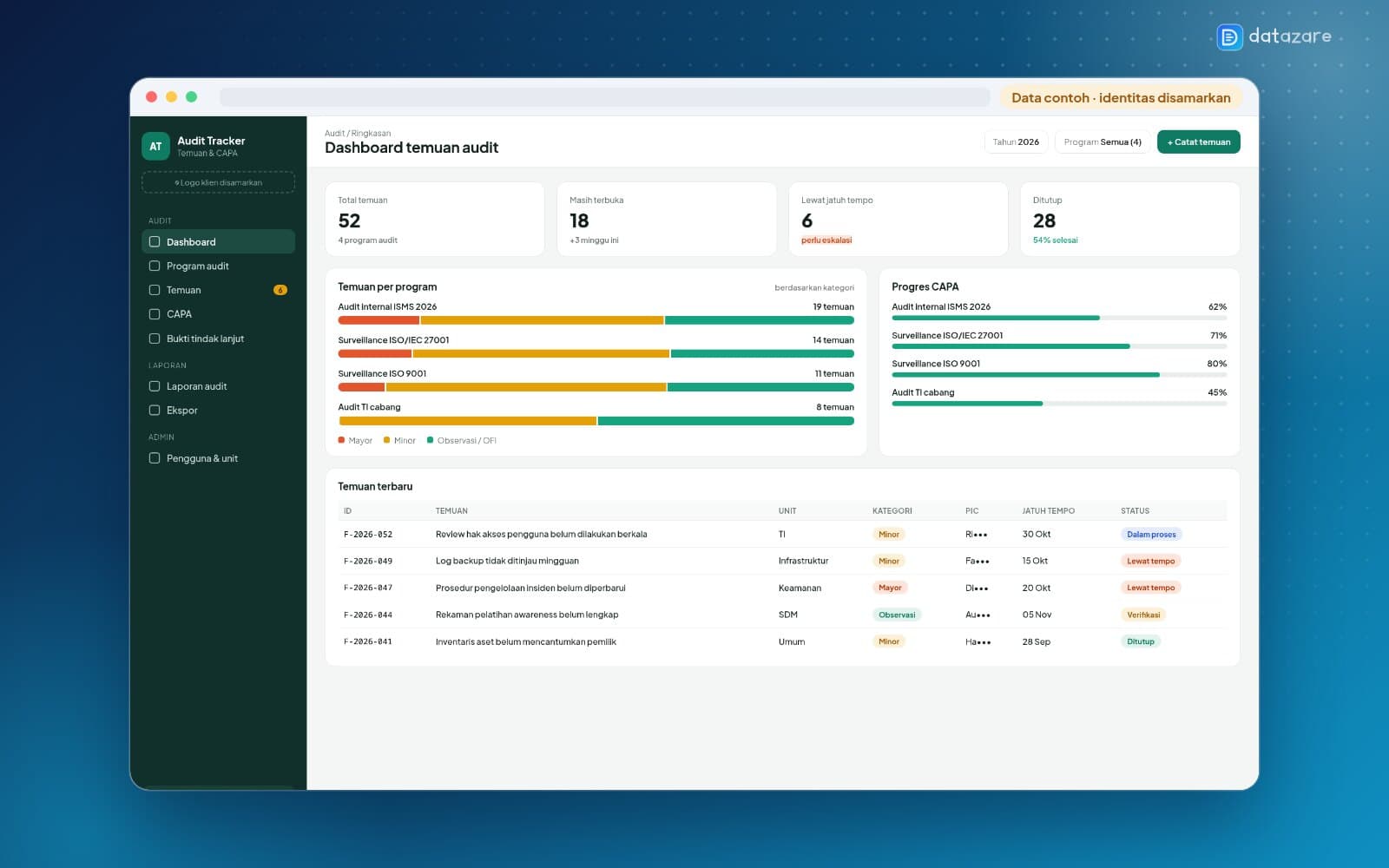Click the Audit TI cabang CAPA progress bar
This screenshot has height=868, width=1389.
coord(1059,404)
